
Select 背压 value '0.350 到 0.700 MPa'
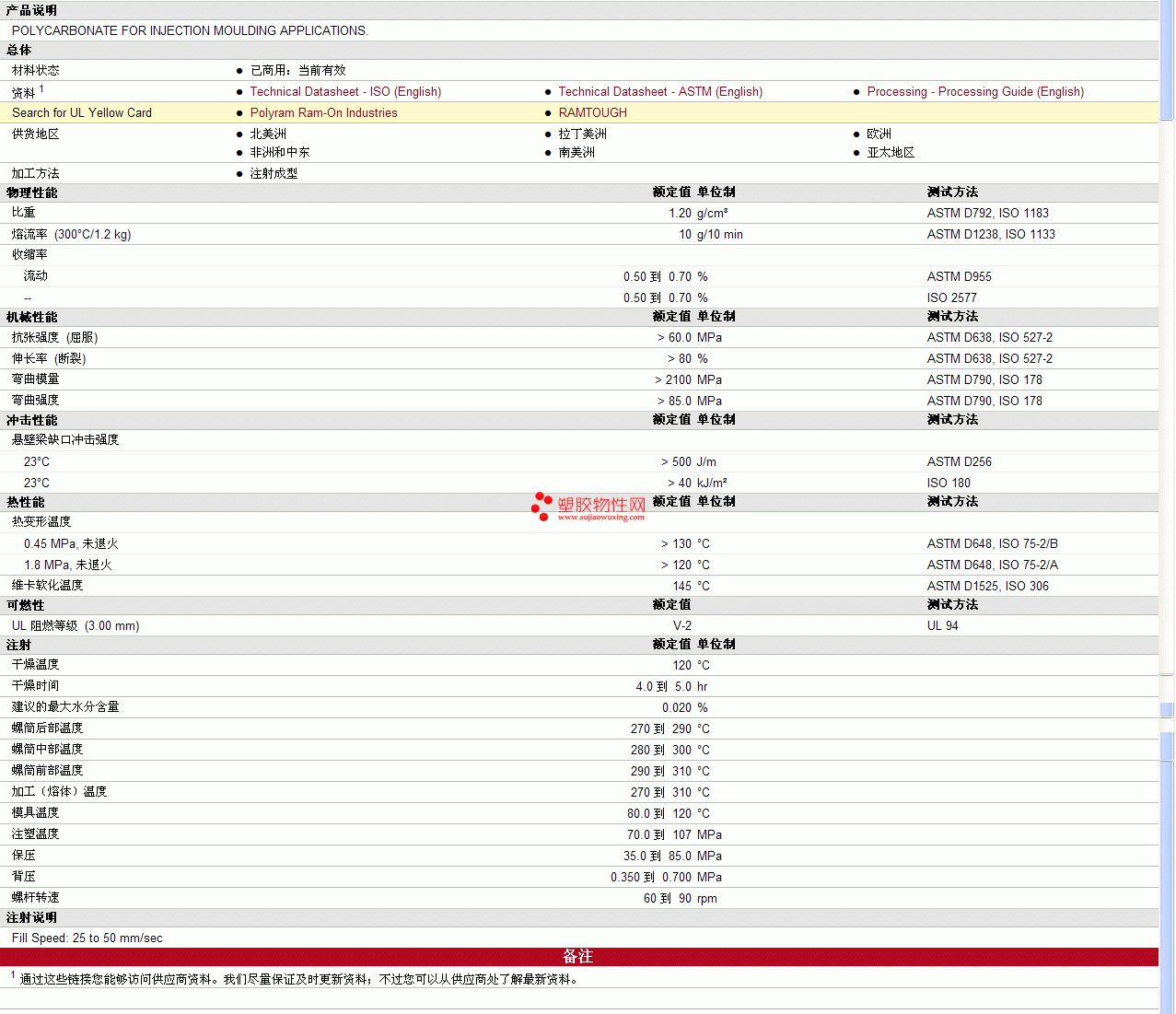point(666,878)
